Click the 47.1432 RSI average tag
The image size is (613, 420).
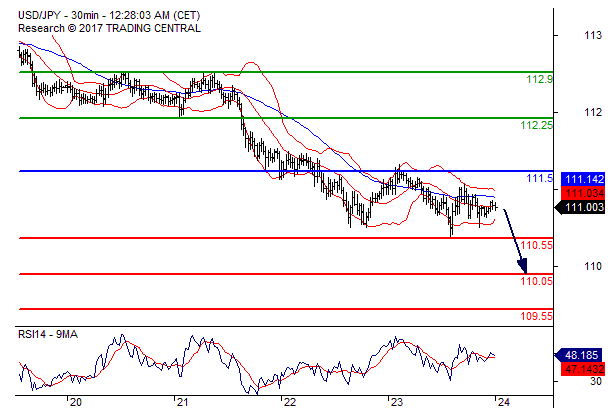583,368
